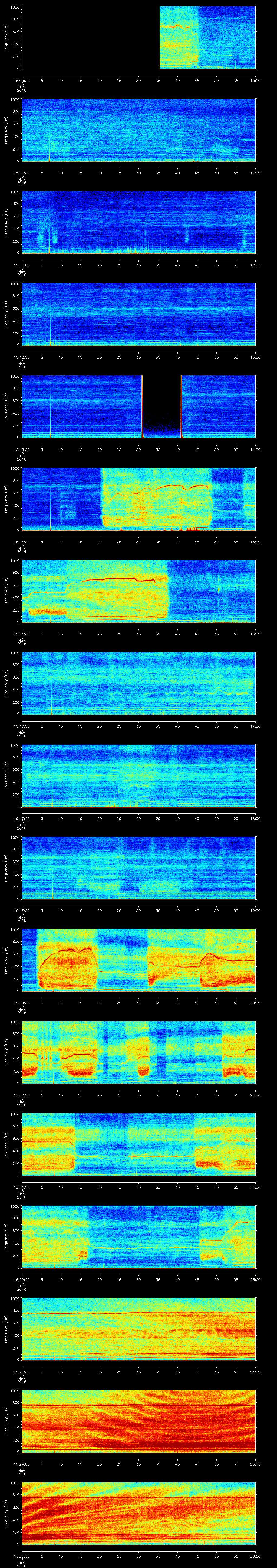The height and width of the screenshot is (1568, 277).
Task: Open the spectrogram panel starting at 15:20:00
Action: point(139,1052)
